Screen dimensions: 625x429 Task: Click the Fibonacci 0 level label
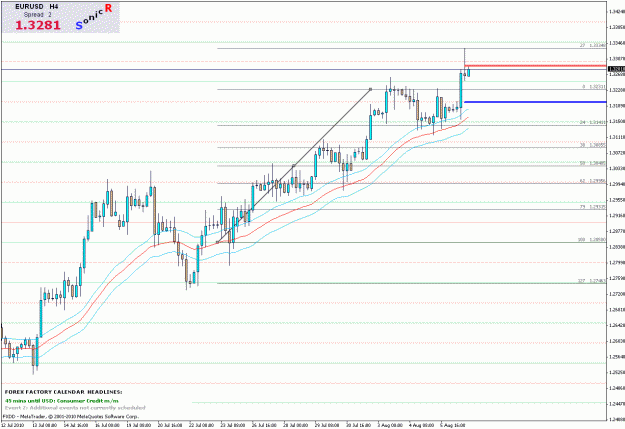(594, 87)
